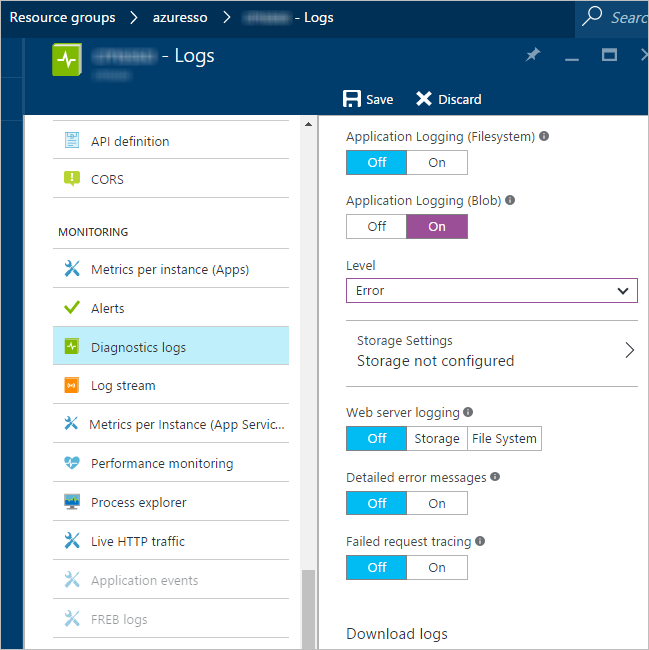649x650 pixels.
Task: Open Alerts in Monitoring menu
Action: click(108, 309)
